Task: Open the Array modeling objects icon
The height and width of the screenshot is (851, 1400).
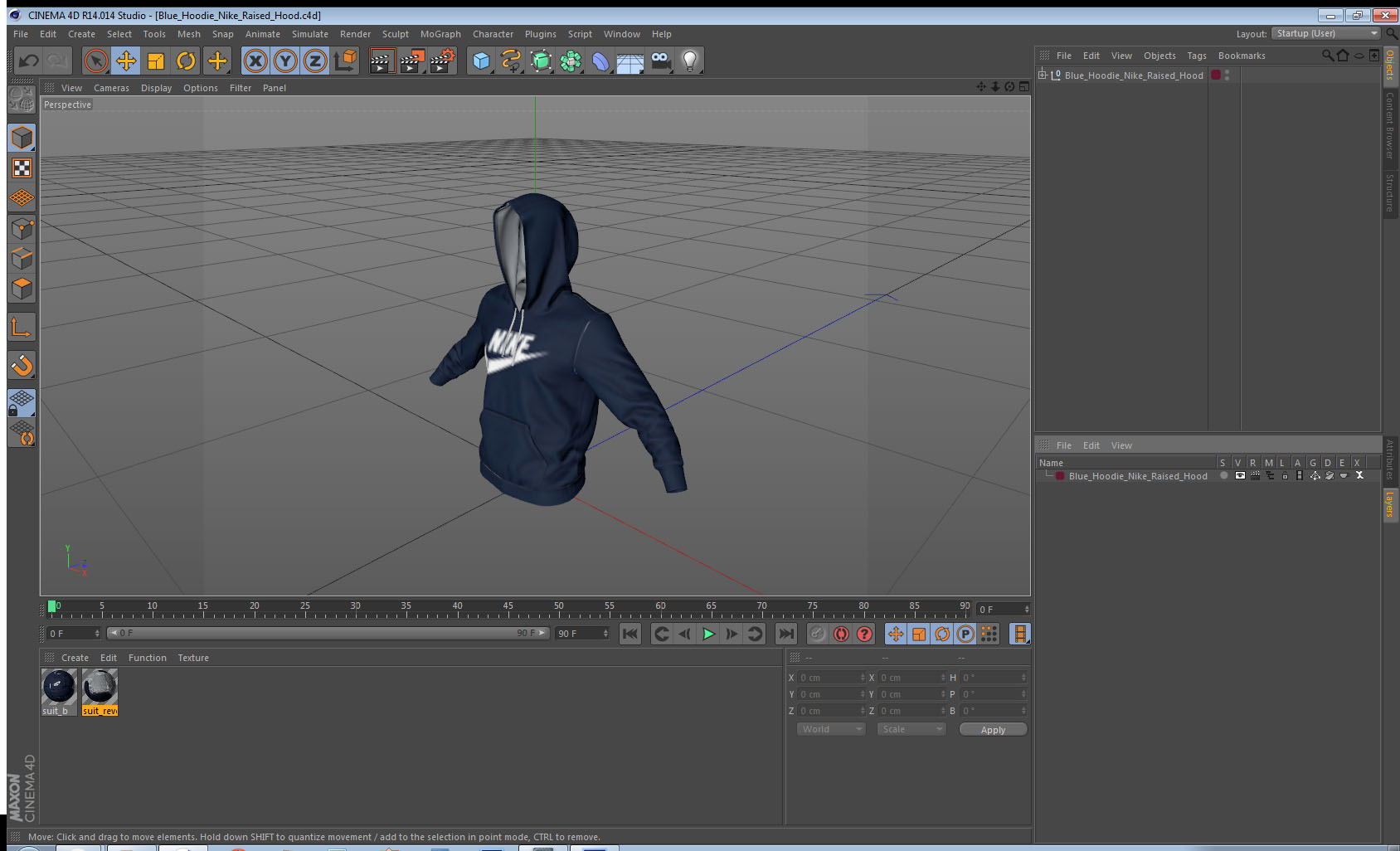Action: tap(571, 61)
